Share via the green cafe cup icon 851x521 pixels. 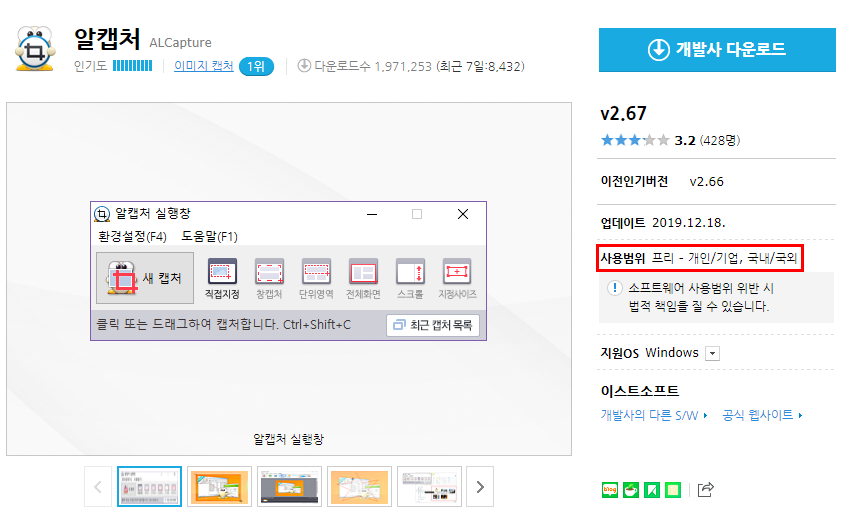pos(631,490)
